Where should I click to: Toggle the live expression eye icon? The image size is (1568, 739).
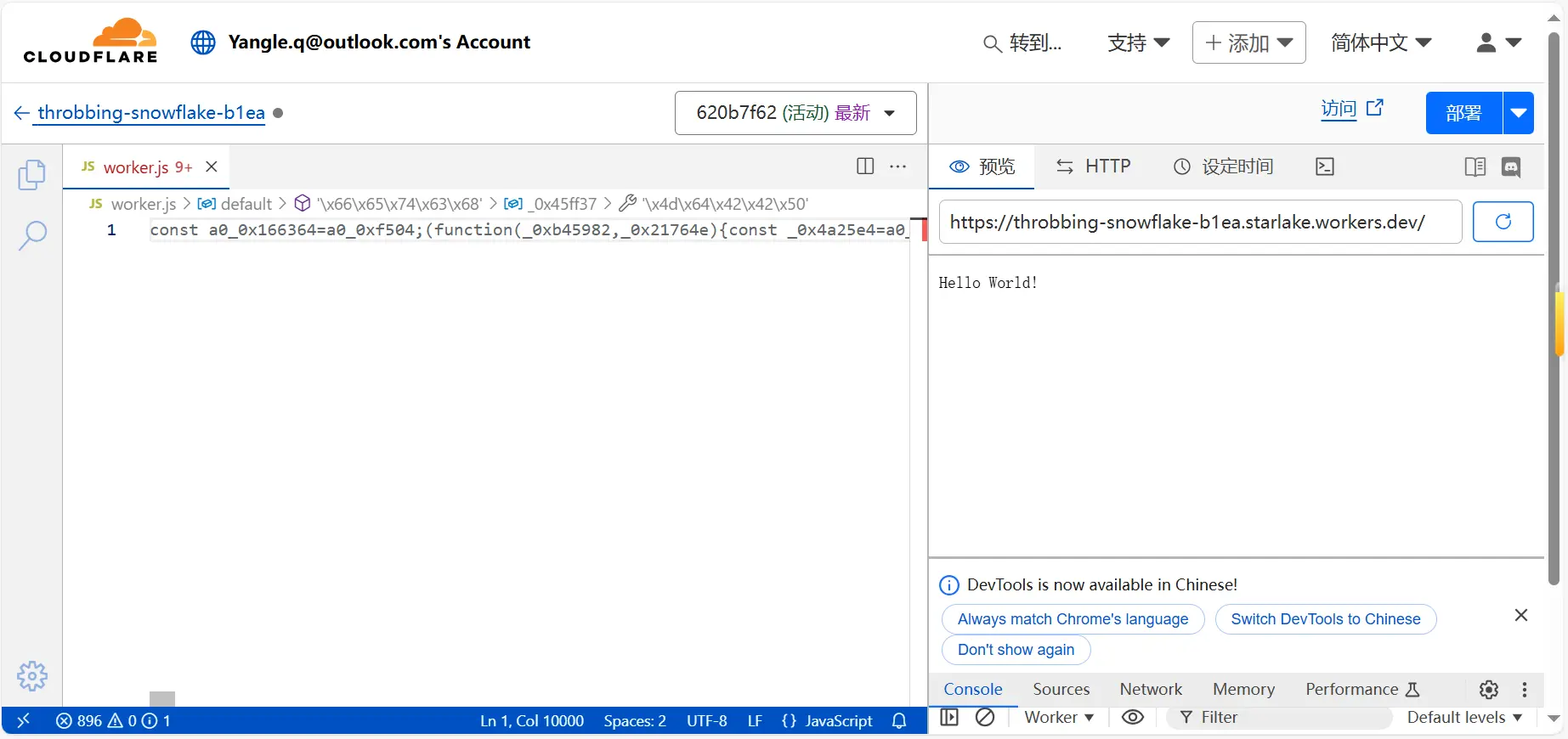click(x=1133, y=717)
